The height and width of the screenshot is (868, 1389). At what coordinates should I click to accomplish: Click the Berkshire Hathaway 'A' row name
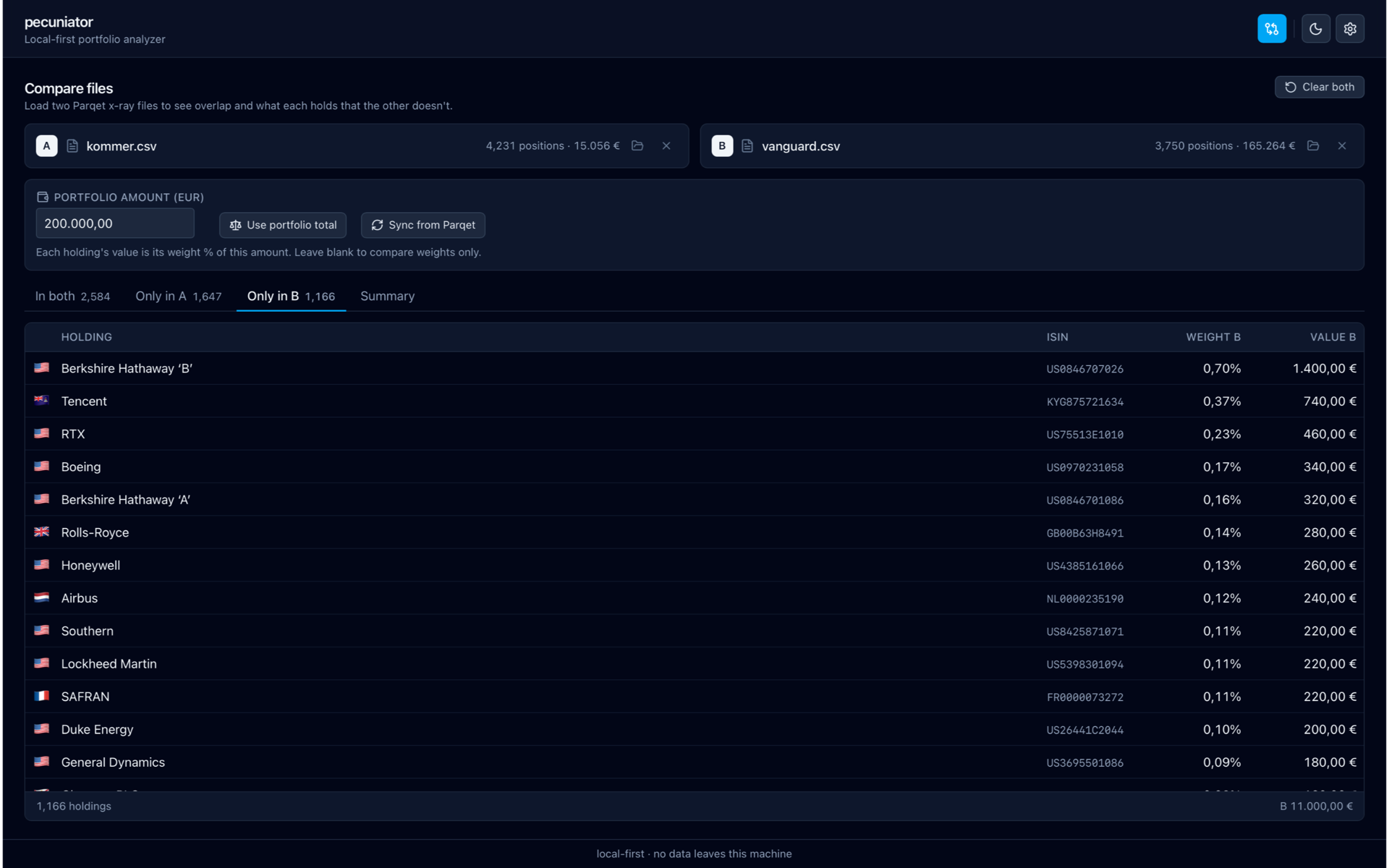pos(126,500)
